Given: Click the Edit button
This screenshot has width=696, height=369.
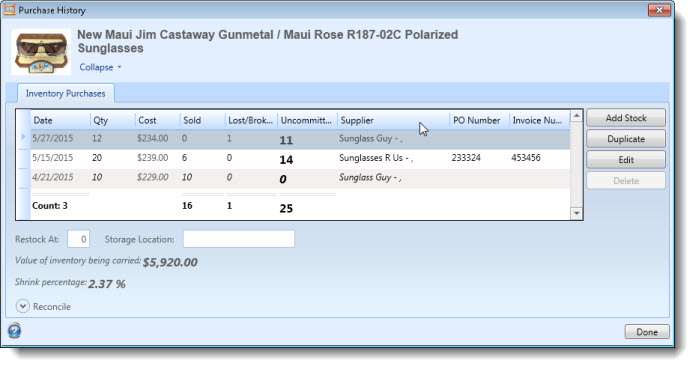Looking at the screenshot, I should coord(626,160).
